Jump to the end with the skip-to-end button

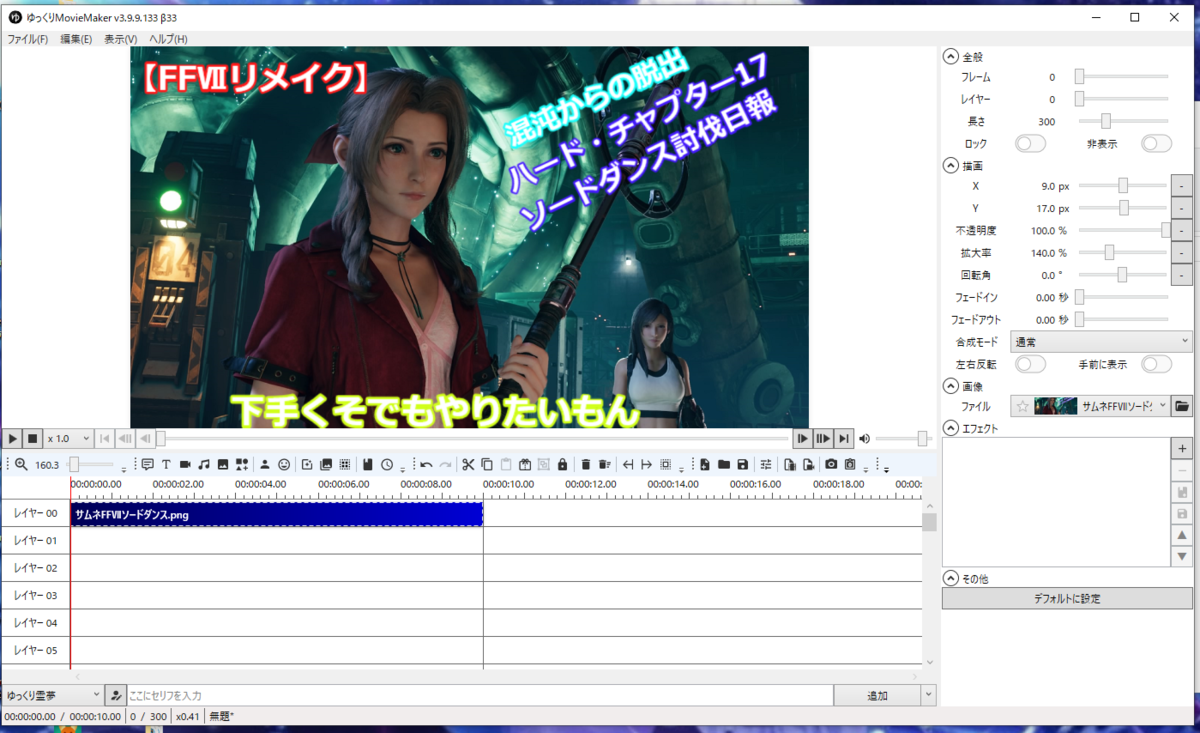coord(844,438)
